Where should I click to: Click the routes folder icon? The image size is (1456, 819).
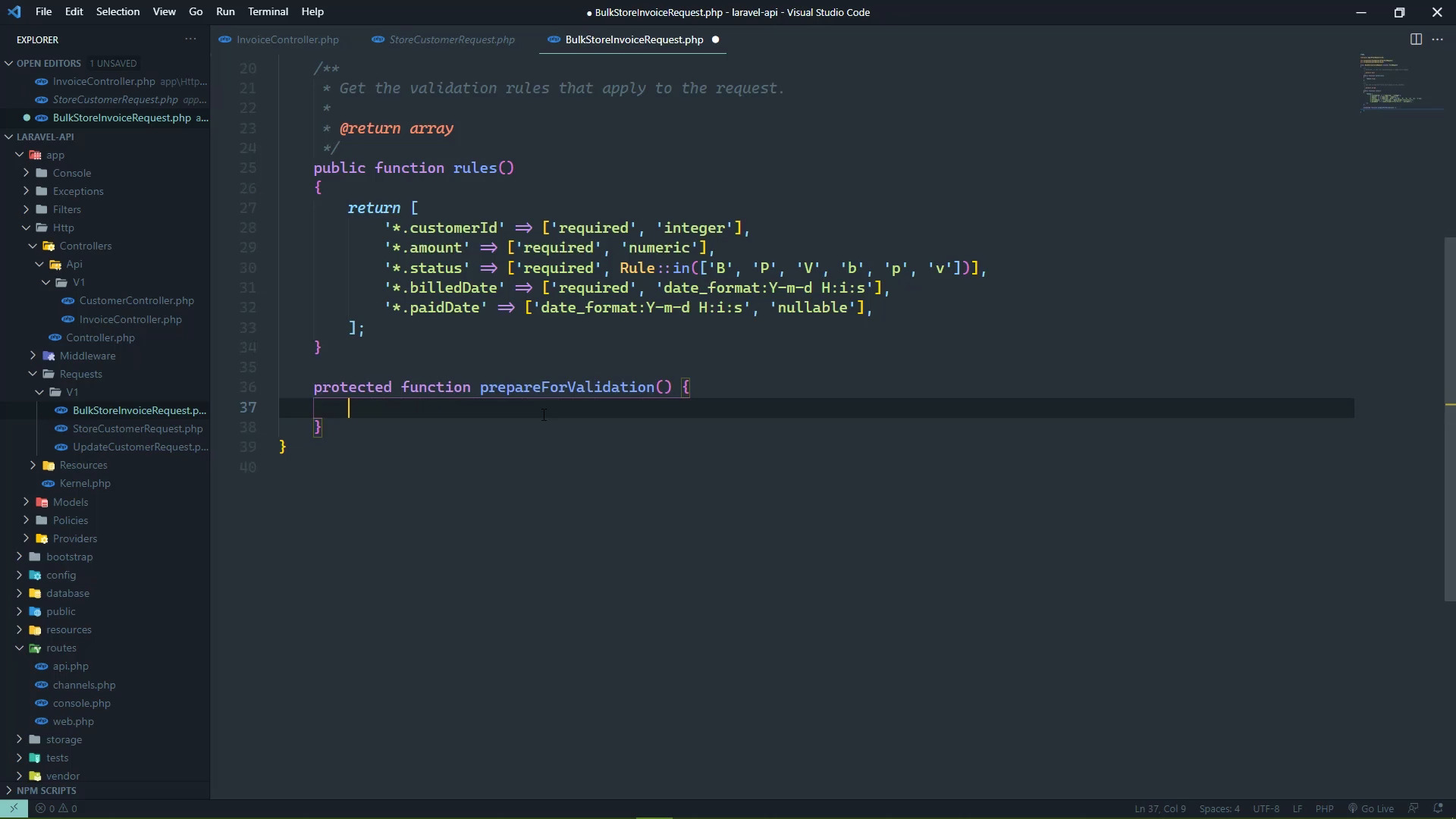coord(35,648)
